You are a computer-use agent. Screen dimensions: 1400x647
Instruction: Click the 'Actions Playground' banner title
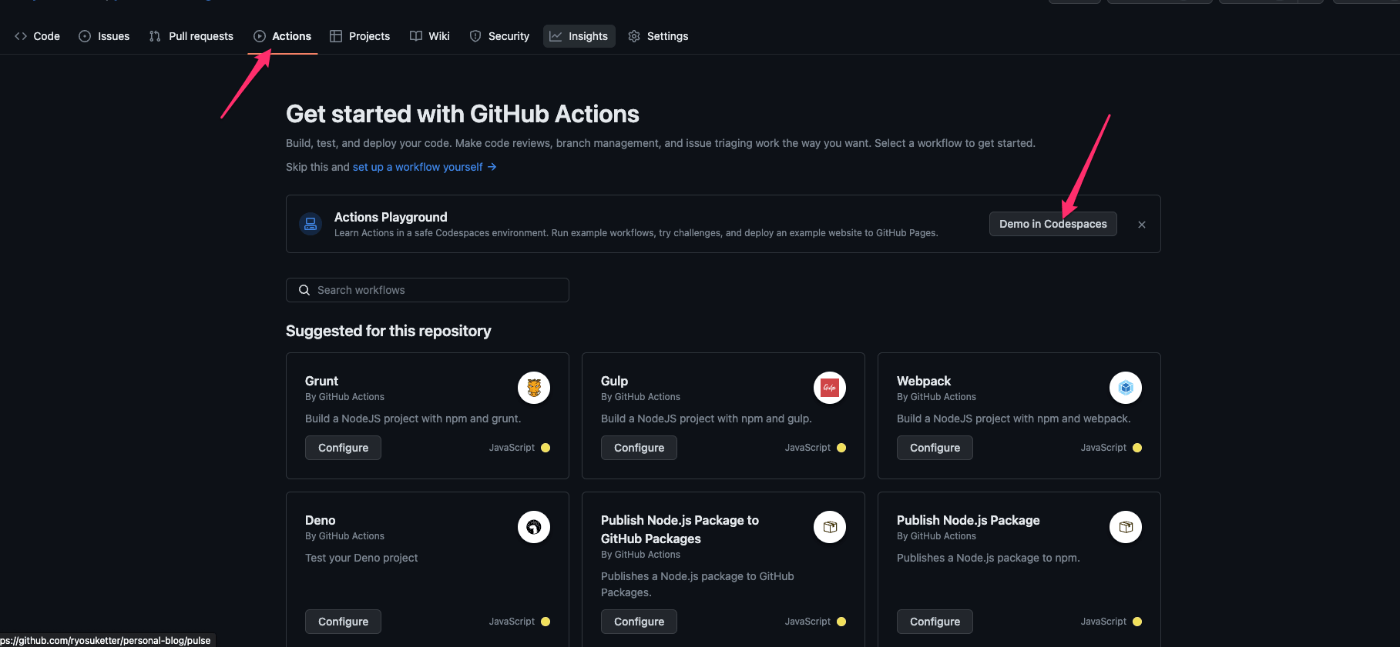[391, 217]
